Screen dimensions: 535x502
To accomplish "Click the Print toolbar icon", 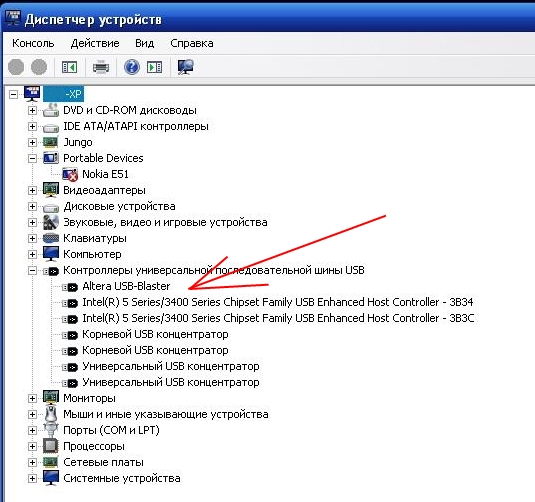I will pos(101,67).
